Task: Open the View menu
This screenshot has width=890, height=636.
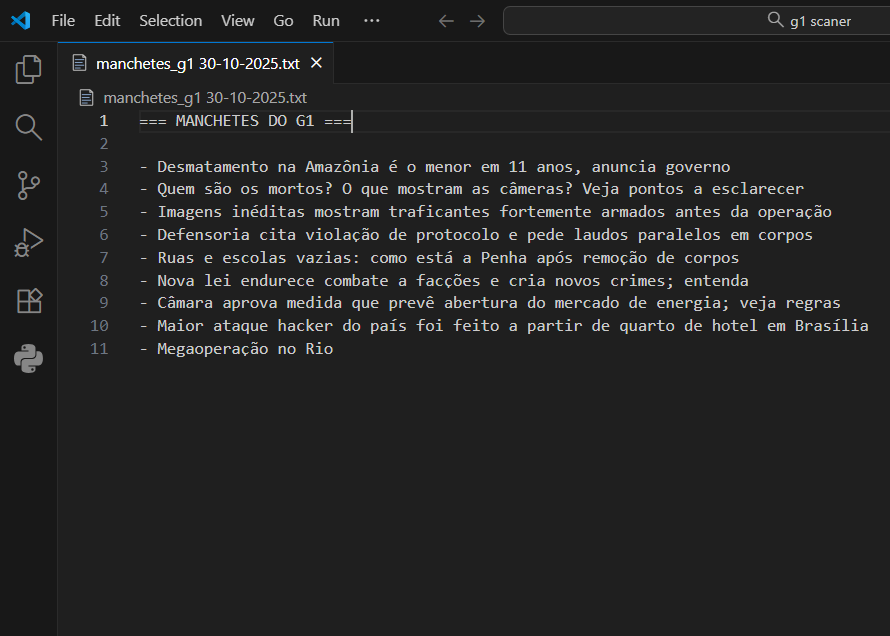Action: coord(237,21)
